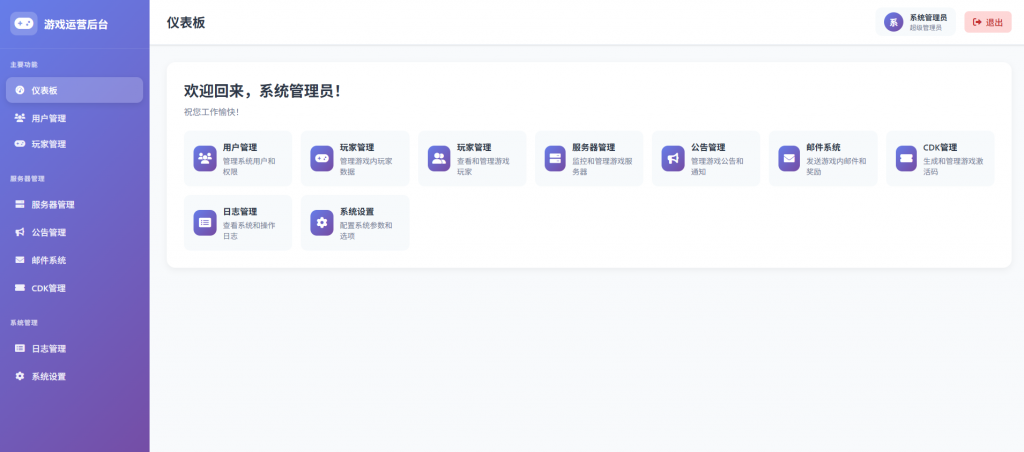Screen dimensions: 1024x452
Task: Click the gamepad icon on the 玩家管理 card
Action: click(x=322, y=158)
